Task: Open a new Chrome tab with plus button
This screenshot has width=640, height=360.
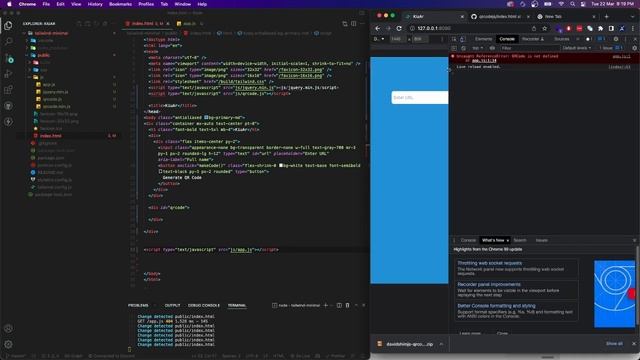Action: point(606,17)
